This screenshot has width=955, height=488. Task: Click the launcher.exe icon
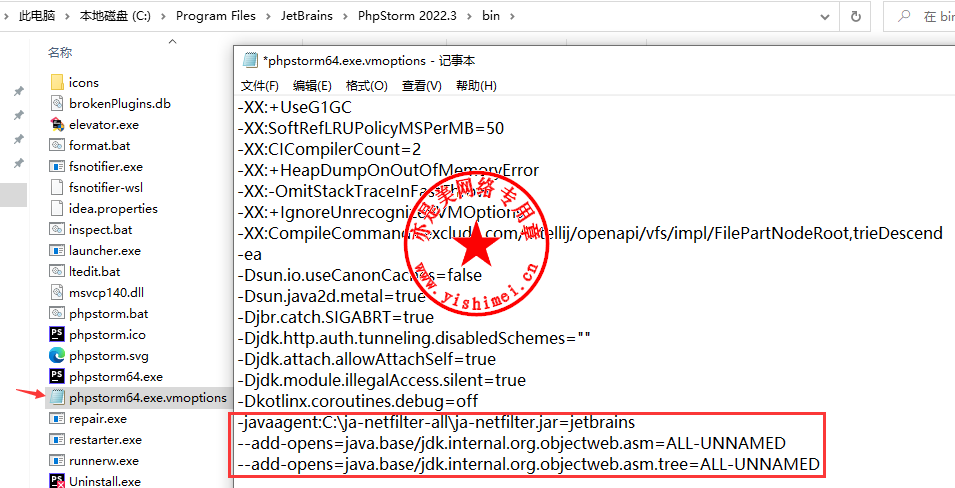coord(57,250)
